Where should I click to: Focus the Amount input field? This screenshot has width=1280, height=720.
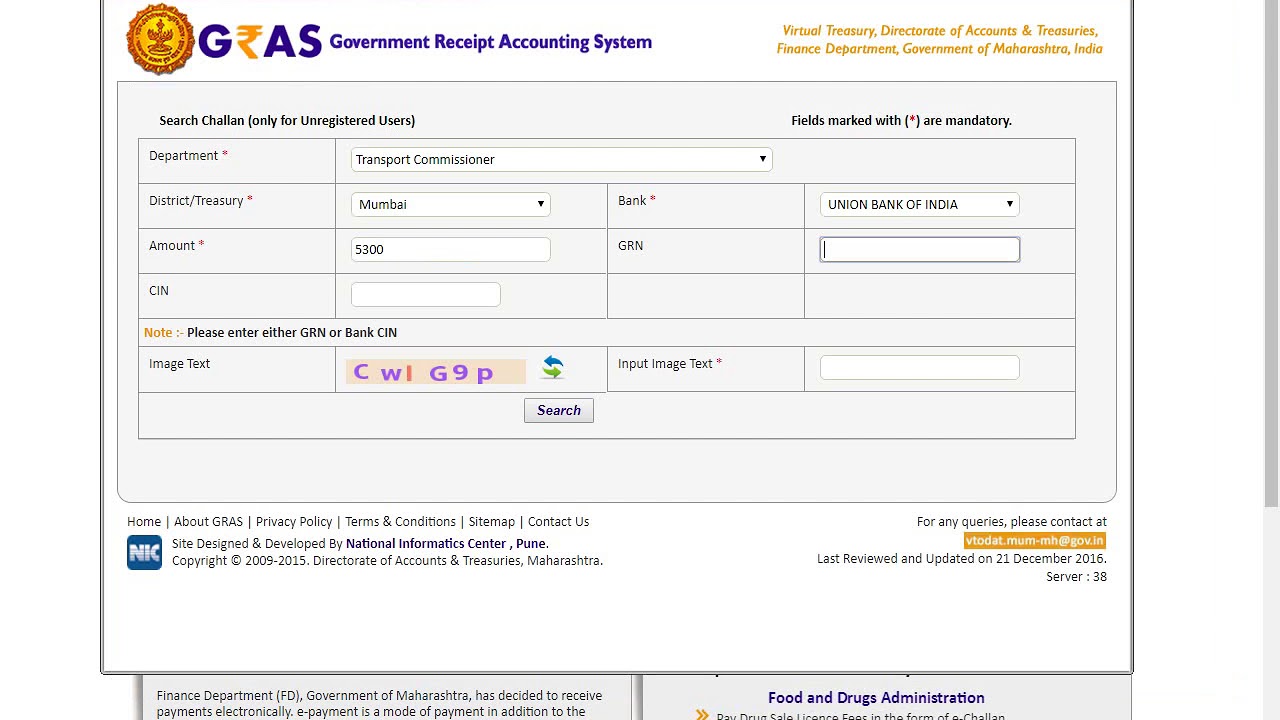click(450, 249)
